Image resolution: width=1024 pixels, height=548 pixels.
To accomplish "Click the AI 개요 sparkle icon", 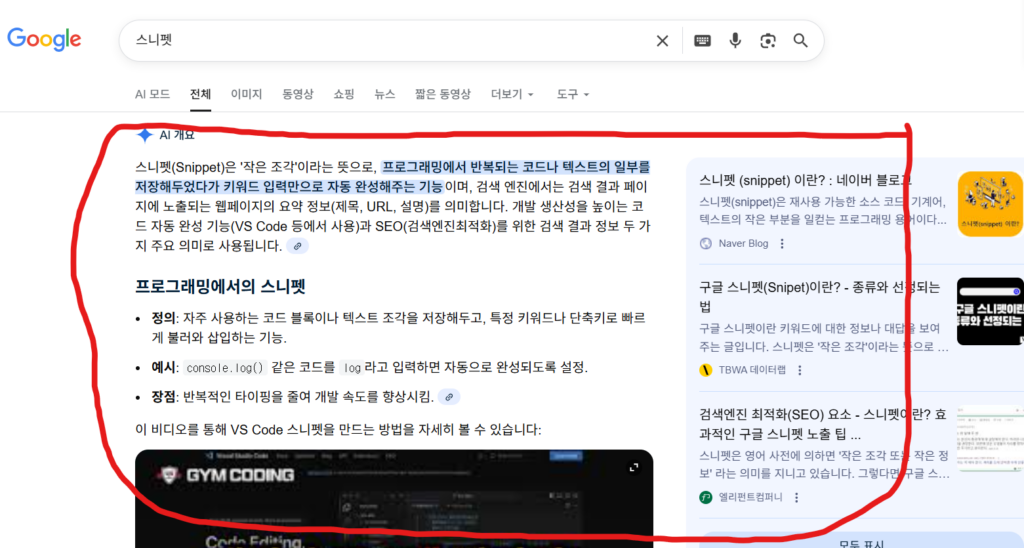I will click(144, 135).
